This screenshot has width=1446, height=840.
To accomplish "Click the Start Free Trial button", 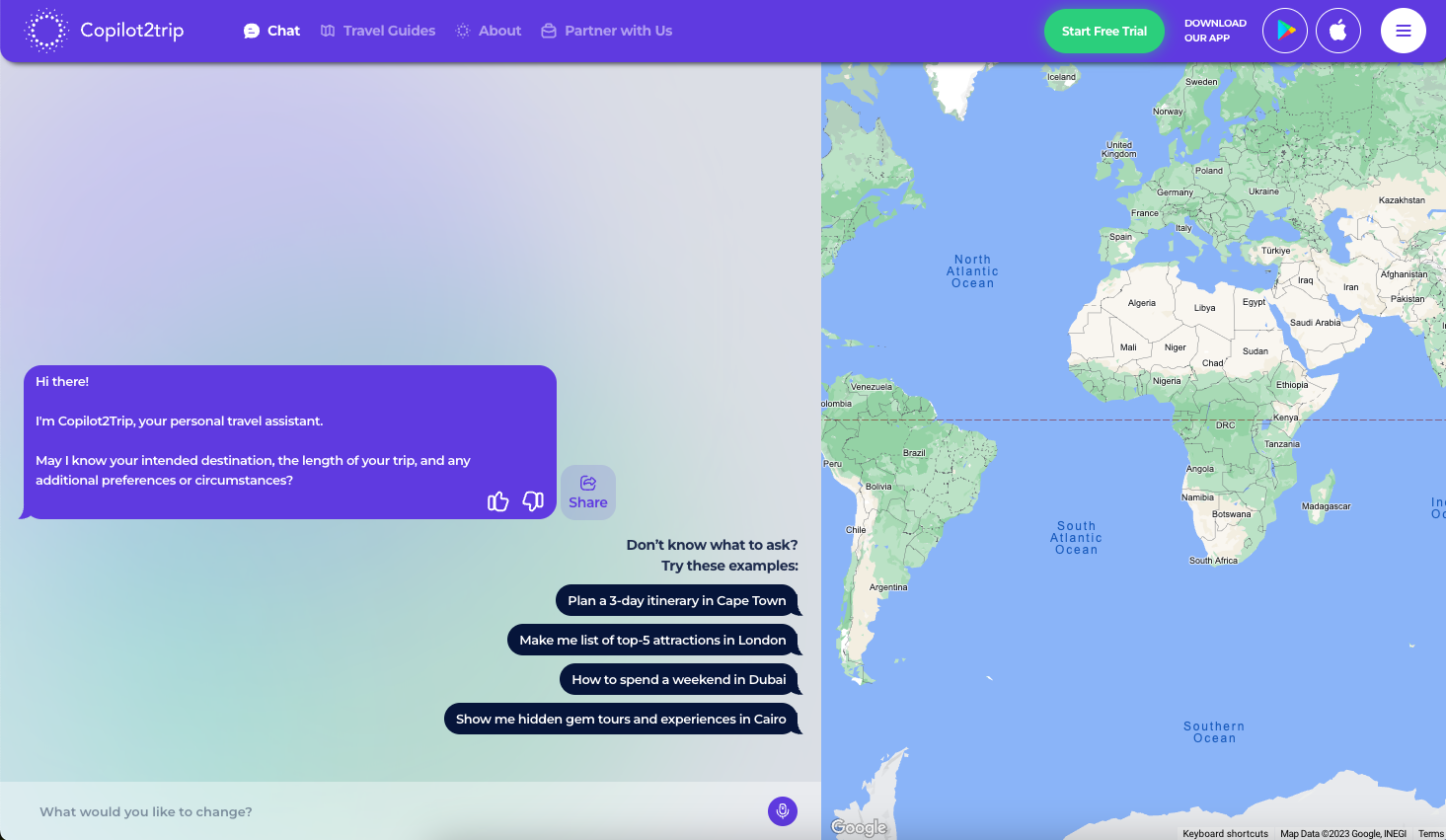I will [1104, 31].
